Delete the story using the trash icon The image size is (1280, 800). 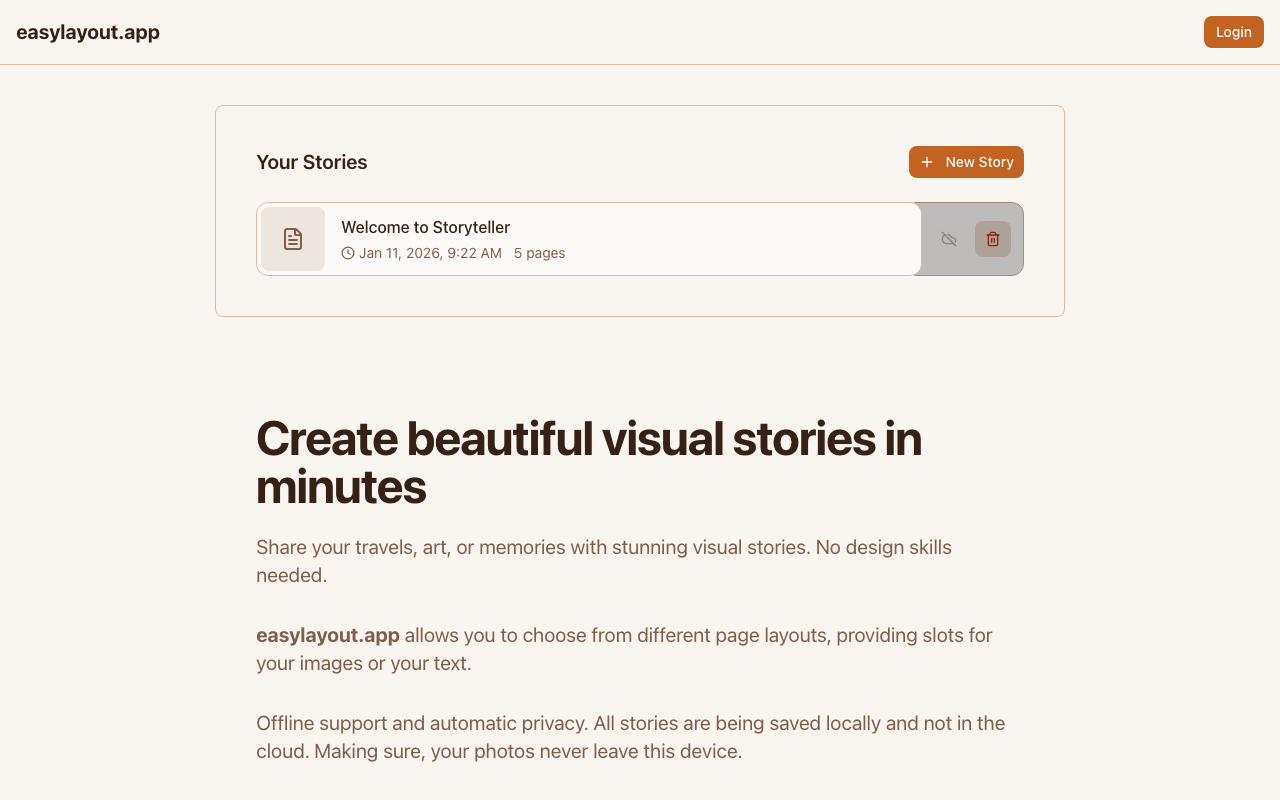click(992, 239)
